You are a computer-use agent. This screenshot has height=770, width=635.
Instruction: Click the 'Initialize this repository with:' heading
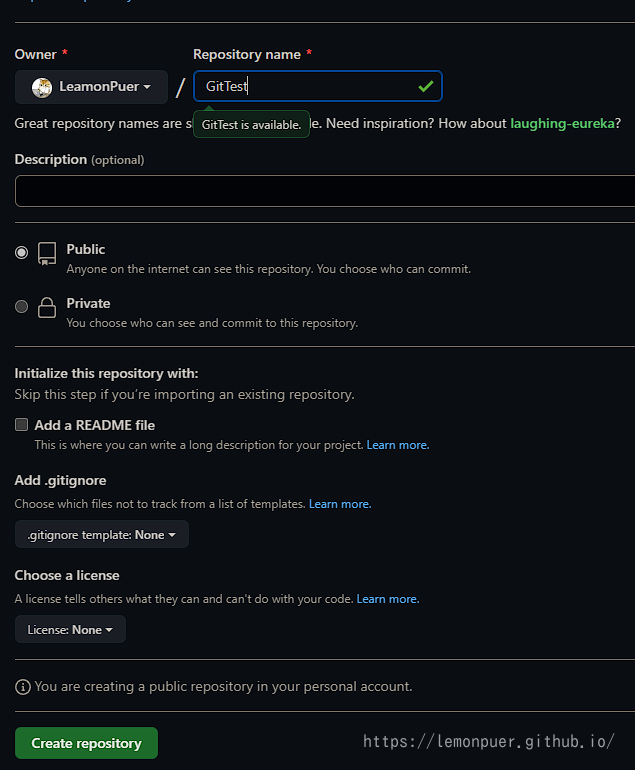(x=107, y=373)
